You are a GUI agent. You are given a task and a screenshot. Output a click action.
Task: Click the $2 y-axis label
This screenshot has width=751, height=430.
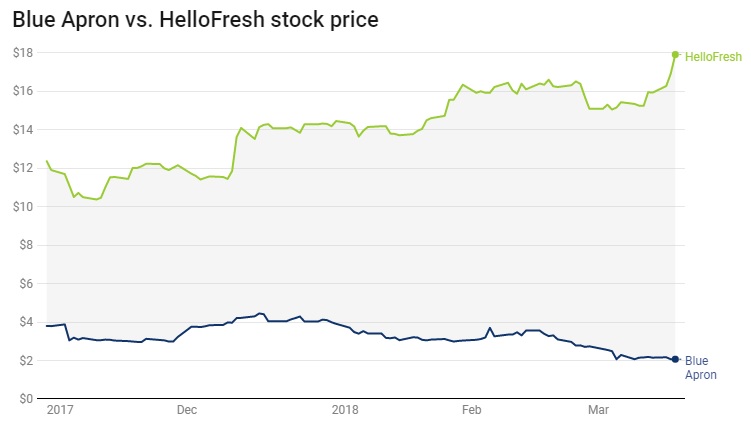(27, 360)
